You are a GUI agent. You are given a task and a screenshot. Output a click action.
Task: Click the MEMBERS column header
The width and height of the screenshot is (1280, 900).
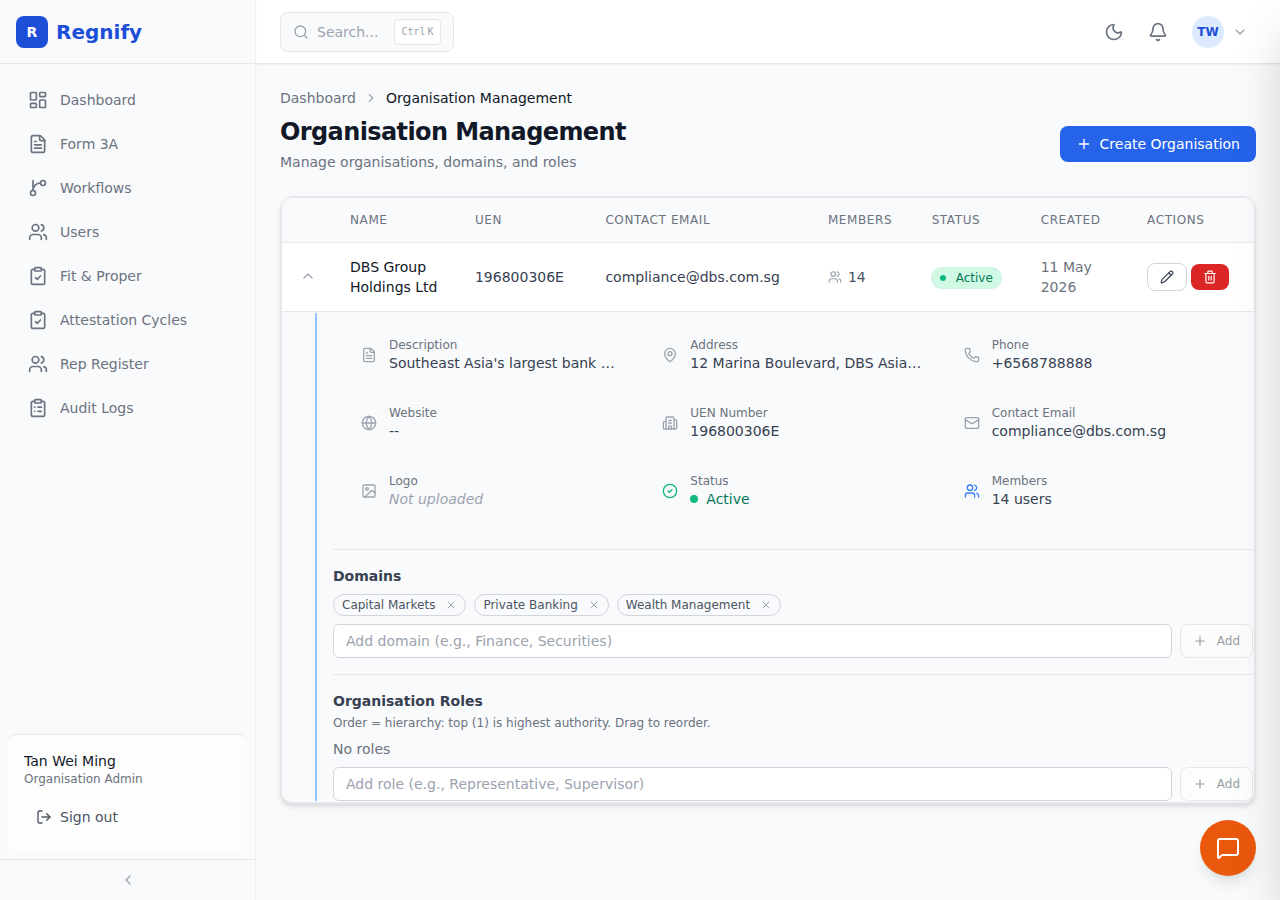tap(860, 220)
